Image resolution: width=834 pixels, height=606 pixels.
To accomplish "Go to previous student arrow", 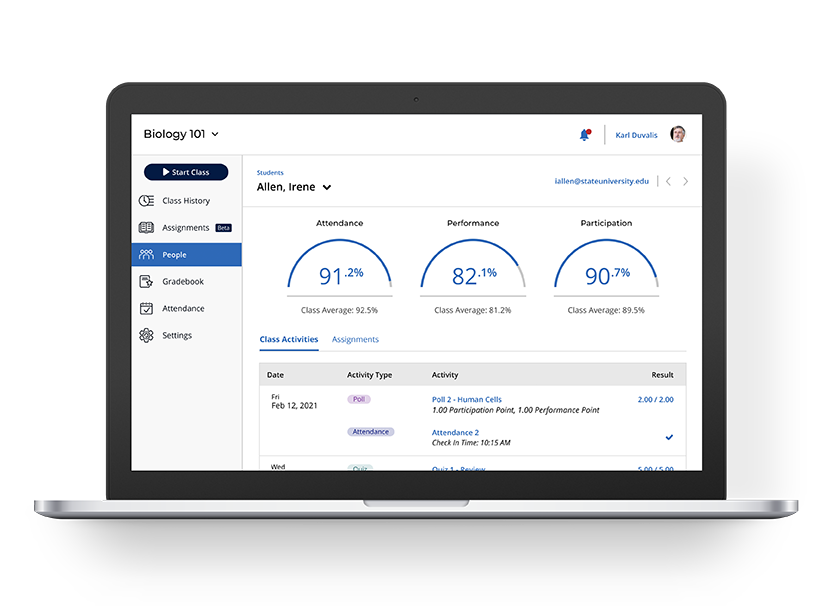I will pyautogui.click(x=669, y=181).
